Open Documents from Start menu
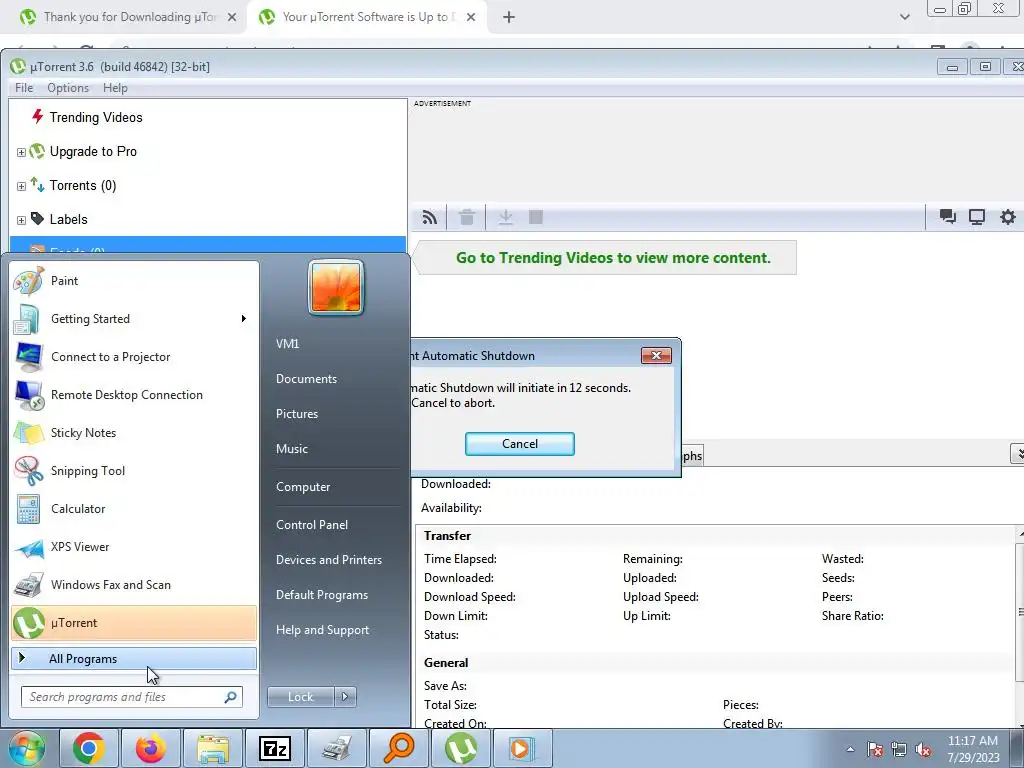This screenshot has width=1024, height=768. coord(306,379)
